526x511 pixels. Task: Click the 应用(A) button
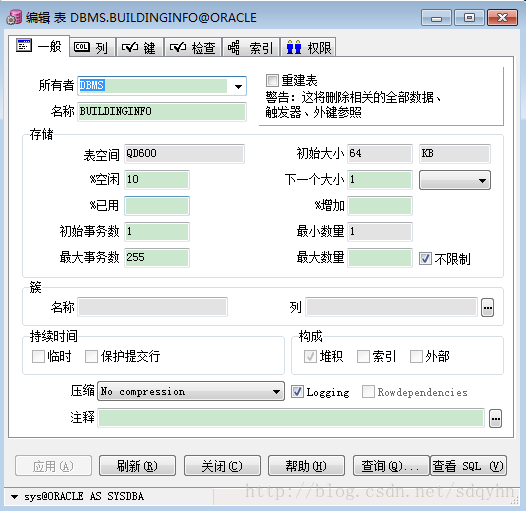[x=53, y=466]
